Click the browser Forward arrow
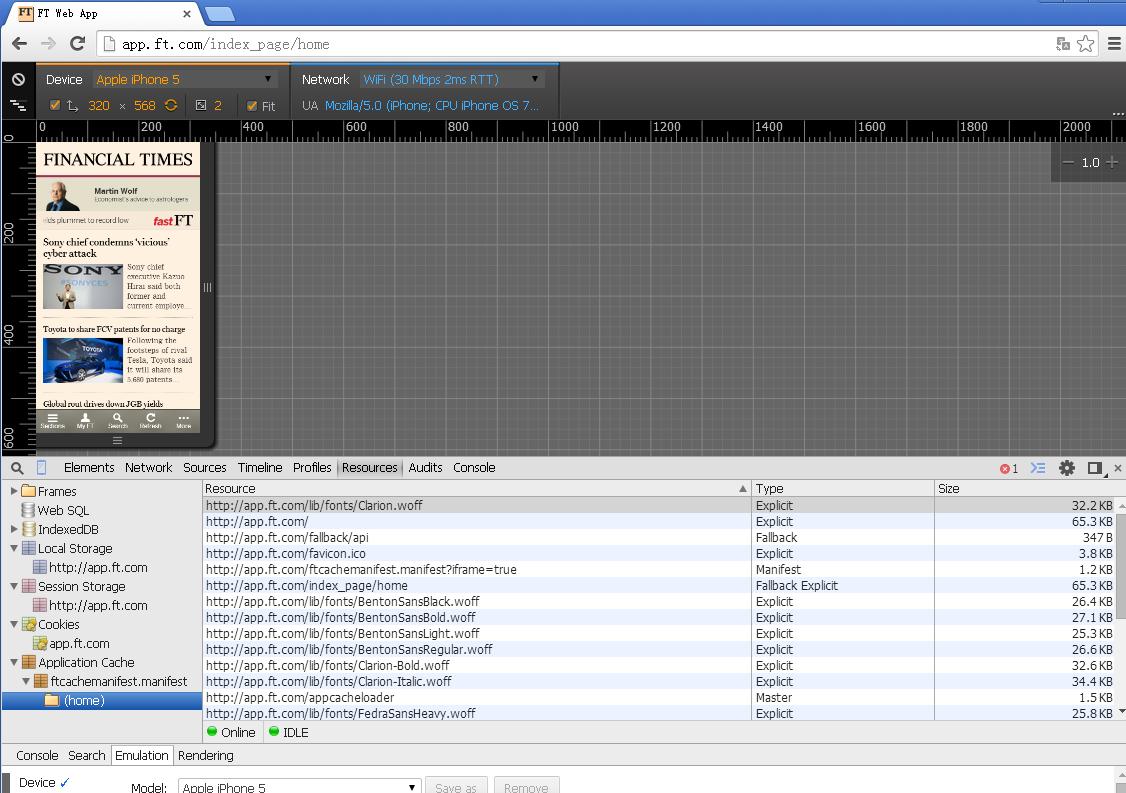1126x793 pixels. pyautogui.click(x=48, y=44)
